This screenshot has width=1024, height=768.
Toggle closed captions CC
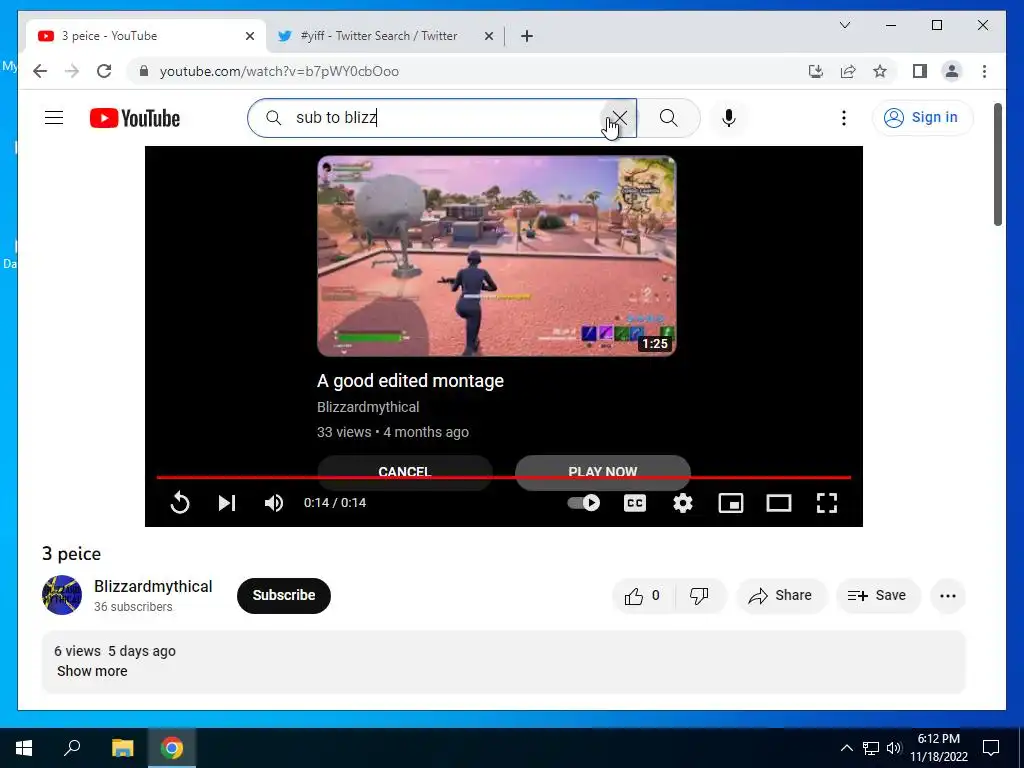pyautogui.click(x=635, y=503)
